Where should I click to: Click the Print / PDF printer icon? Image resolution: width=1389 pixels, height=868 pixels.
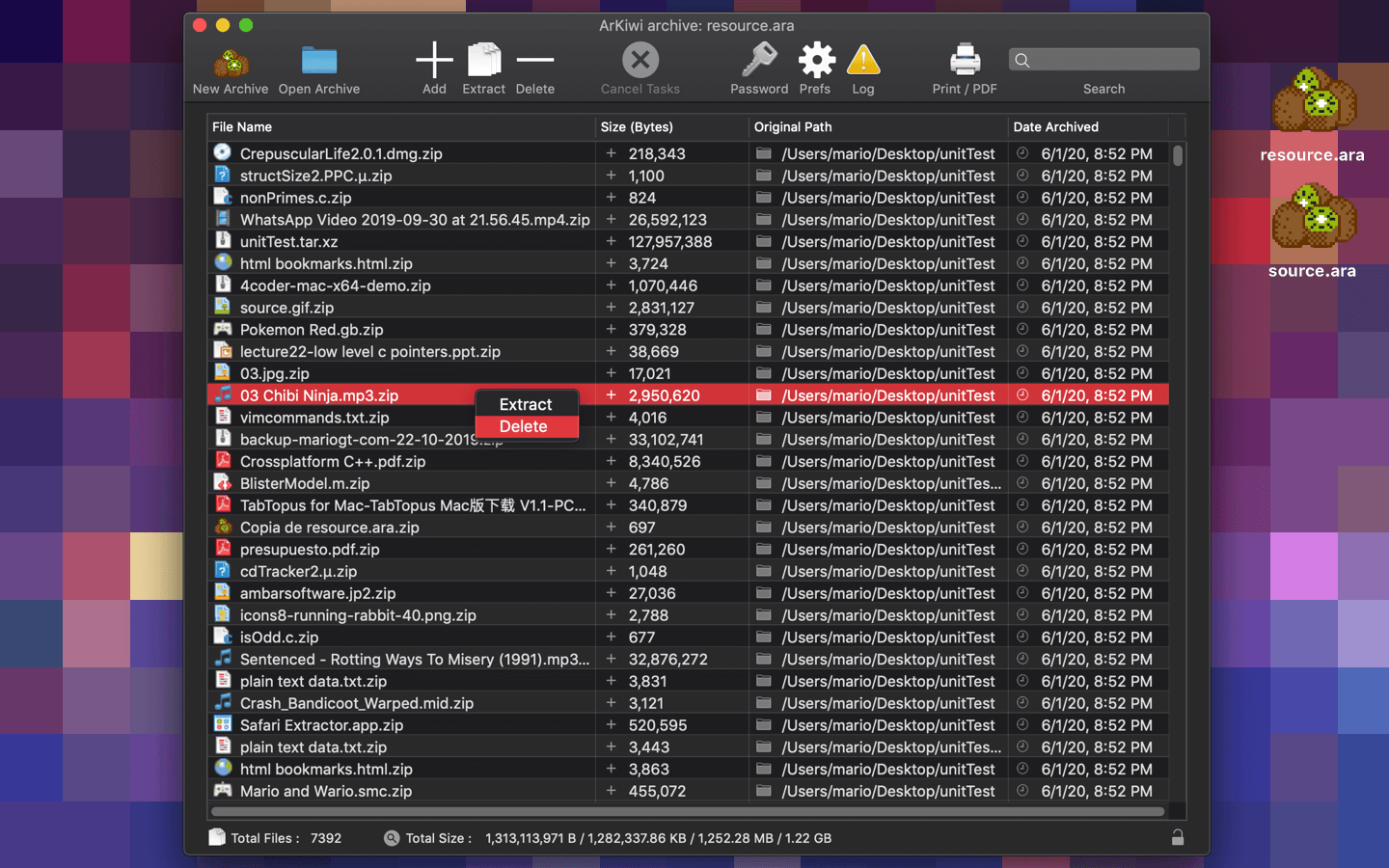pyautogui.click(x=965, y=61)
